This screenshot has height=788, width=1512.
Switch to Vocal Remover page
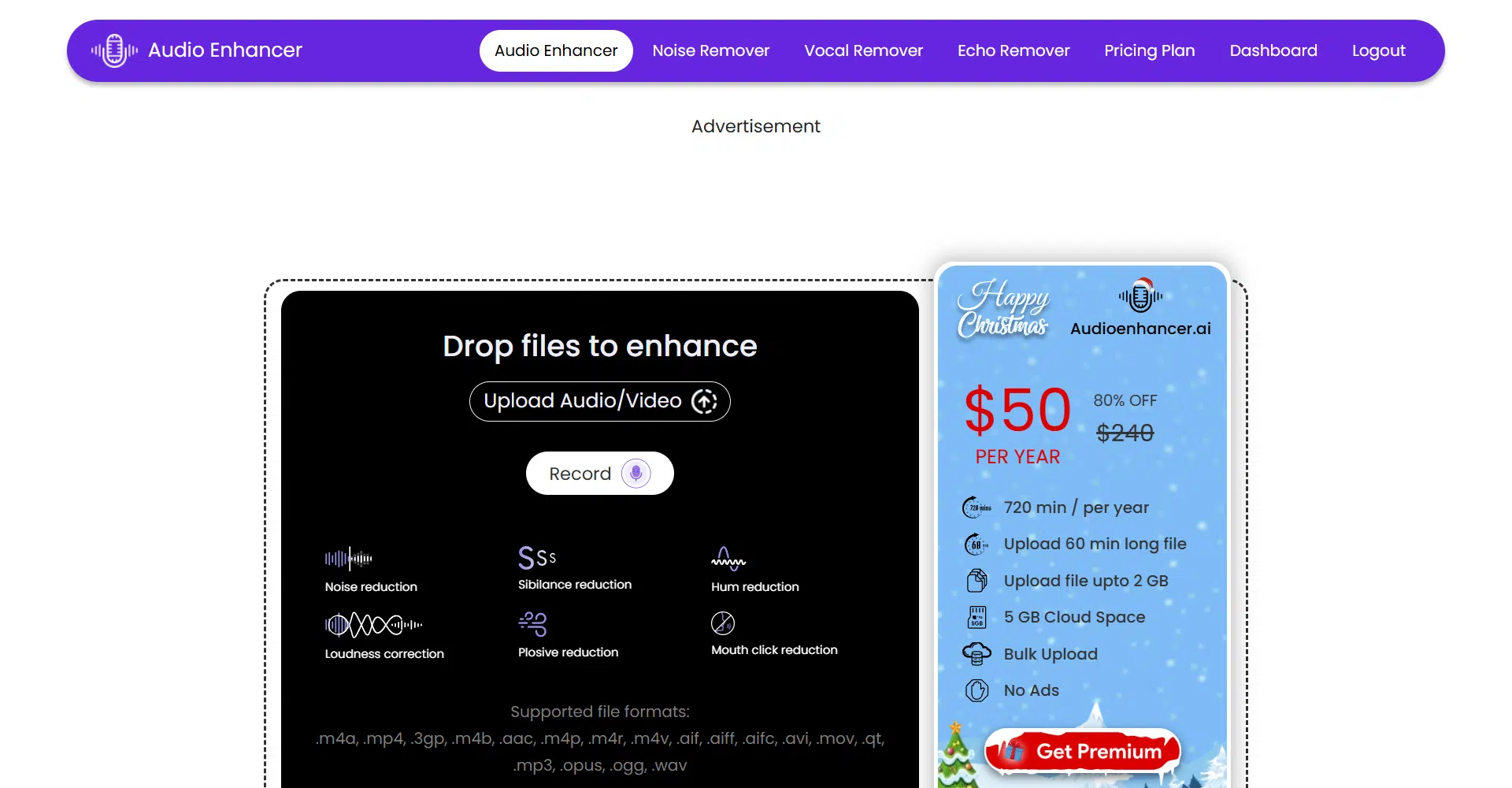(863, 50)
